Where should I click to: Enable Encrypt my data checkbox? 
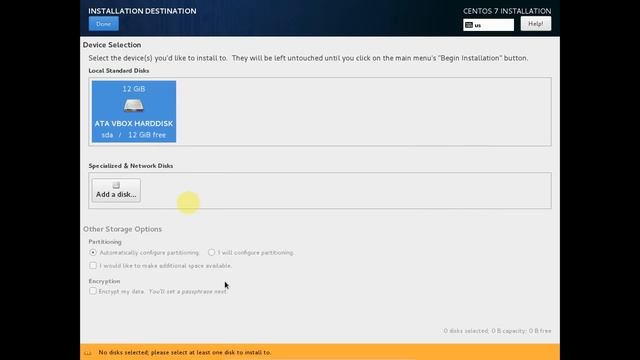(93, 291)
